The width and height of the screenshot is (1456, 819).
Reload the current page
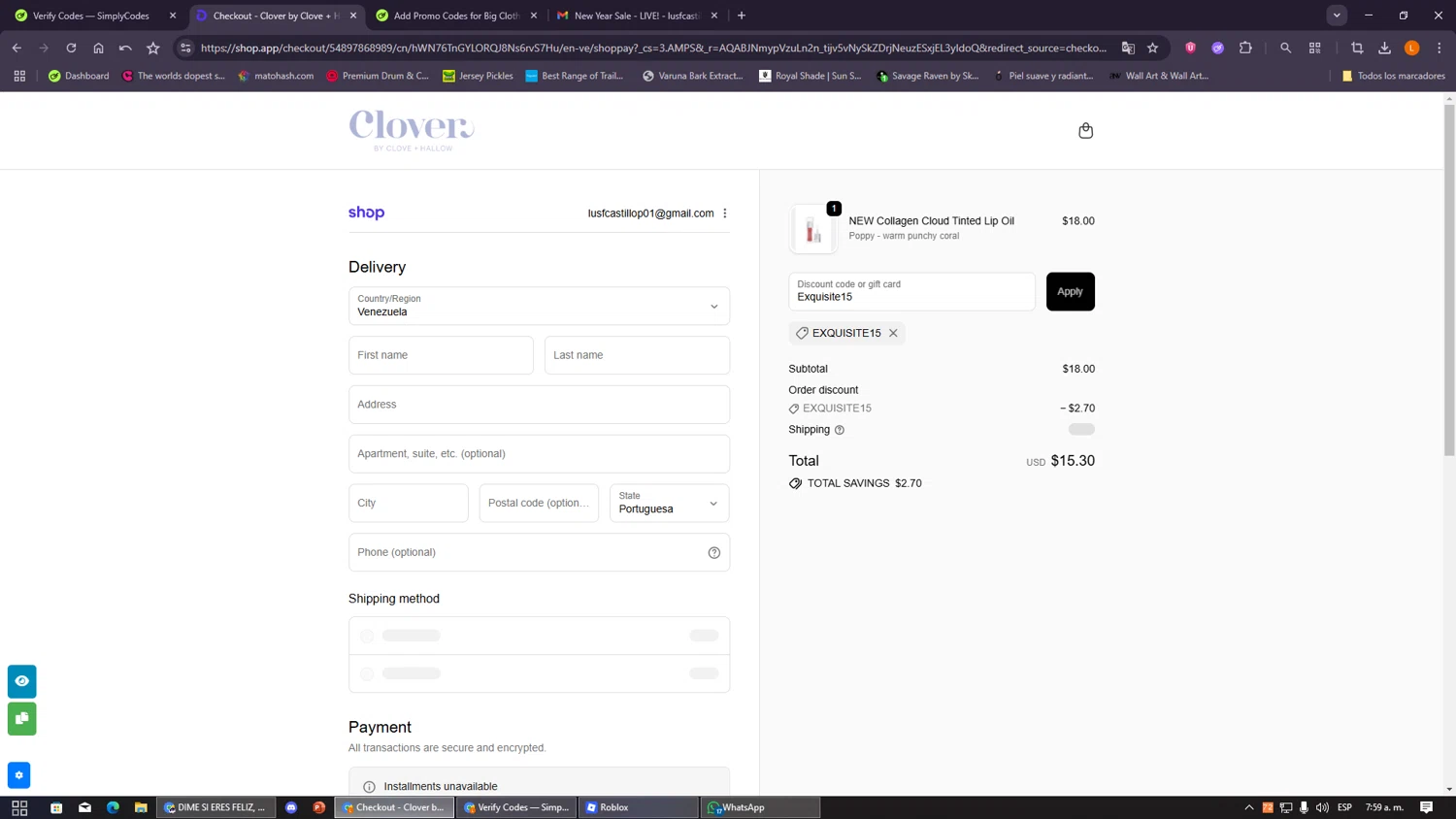pos(71,48)
